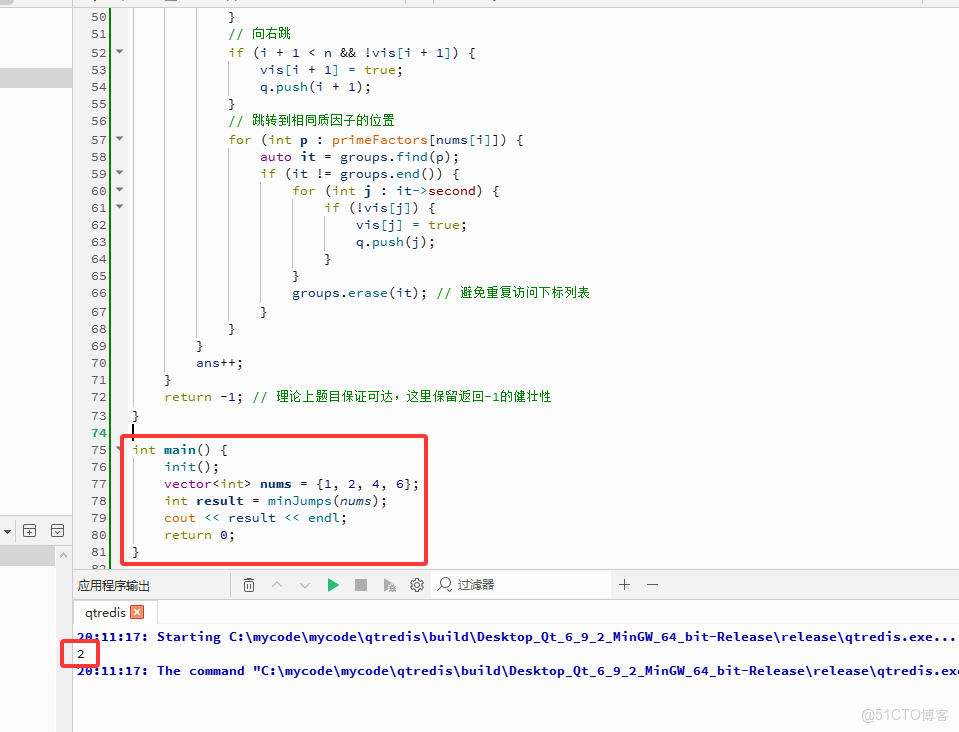Image resolution: width=959 pixels, height=732 pixels.
Task: Click 'return -1;' statement on line 72
Action: (x=203, y=397)
